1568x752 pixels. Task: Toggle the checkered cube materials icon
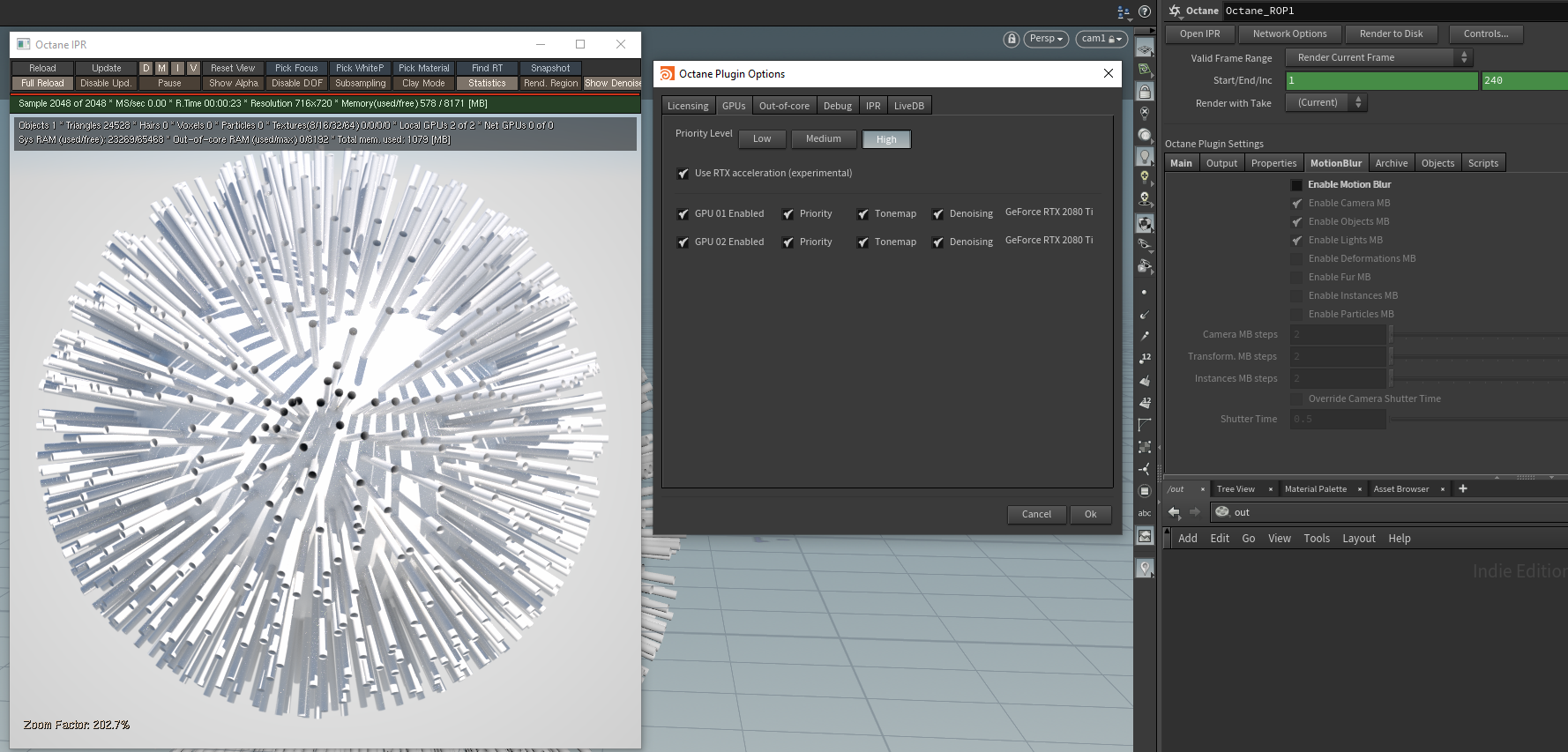coord(1145,223)
